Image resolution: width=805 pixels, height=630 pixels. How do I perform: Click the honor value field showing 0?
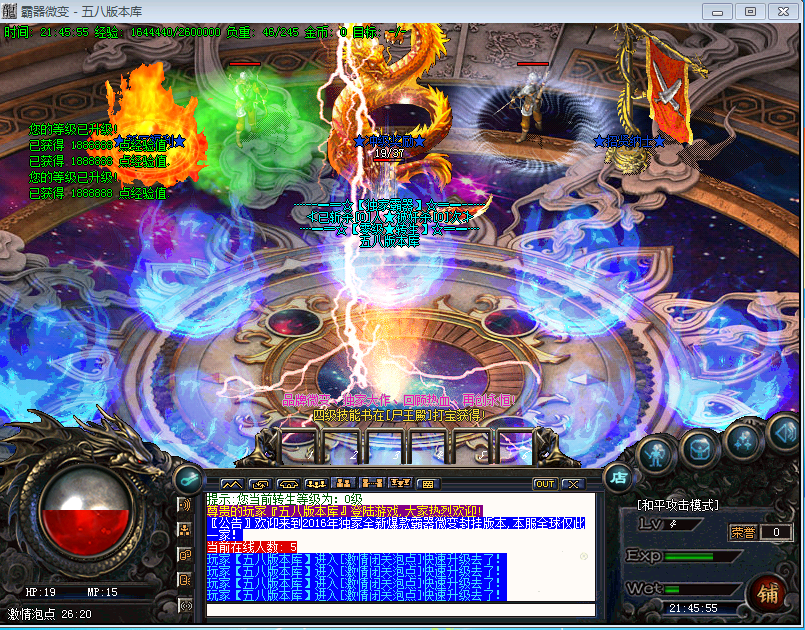click(x=777, y=532)
